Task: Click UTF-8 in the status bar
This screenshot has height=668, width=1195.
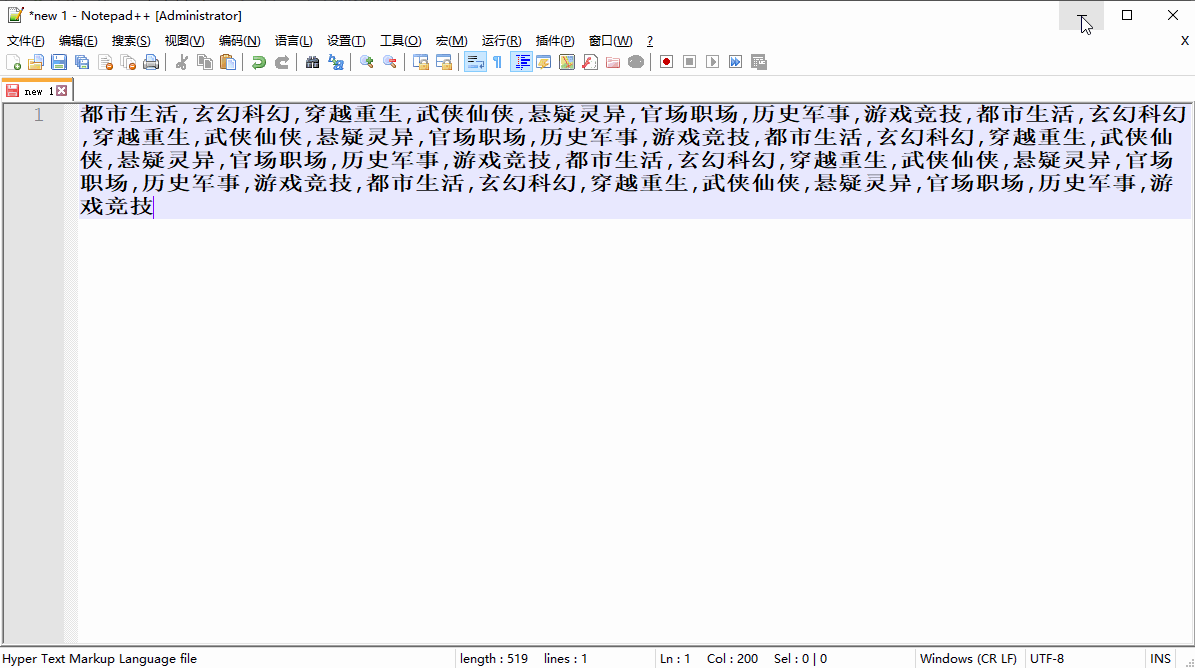Action: click(x=1046, y=658)
